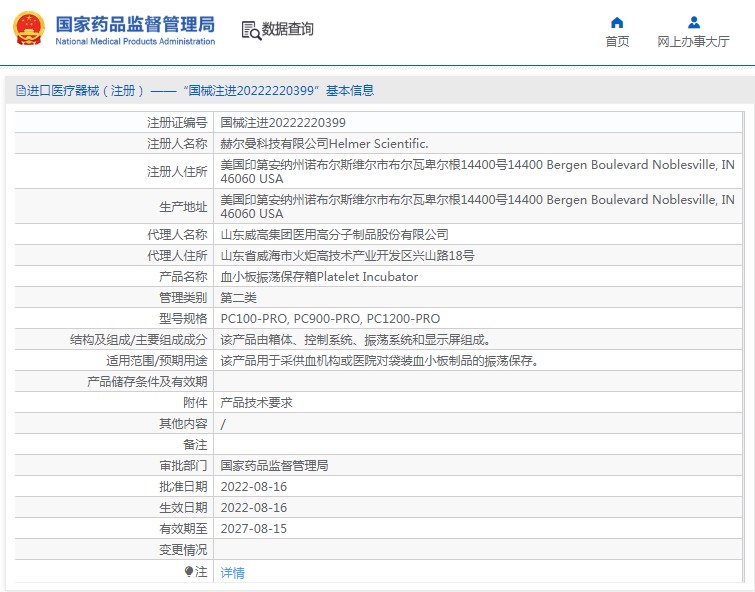
Task: Select 生效日期 value 2022-08-16
Action: click(254, 508)
